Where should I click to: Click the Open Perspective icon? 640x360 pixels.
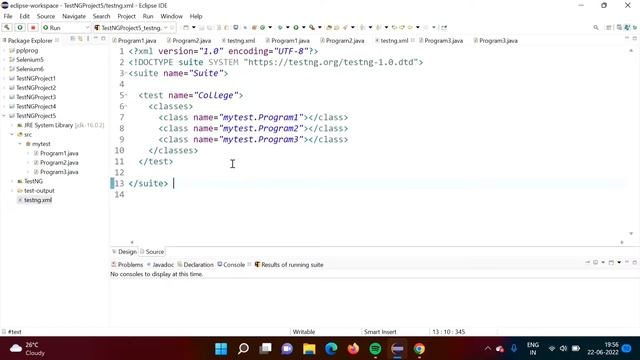(609, 27)
